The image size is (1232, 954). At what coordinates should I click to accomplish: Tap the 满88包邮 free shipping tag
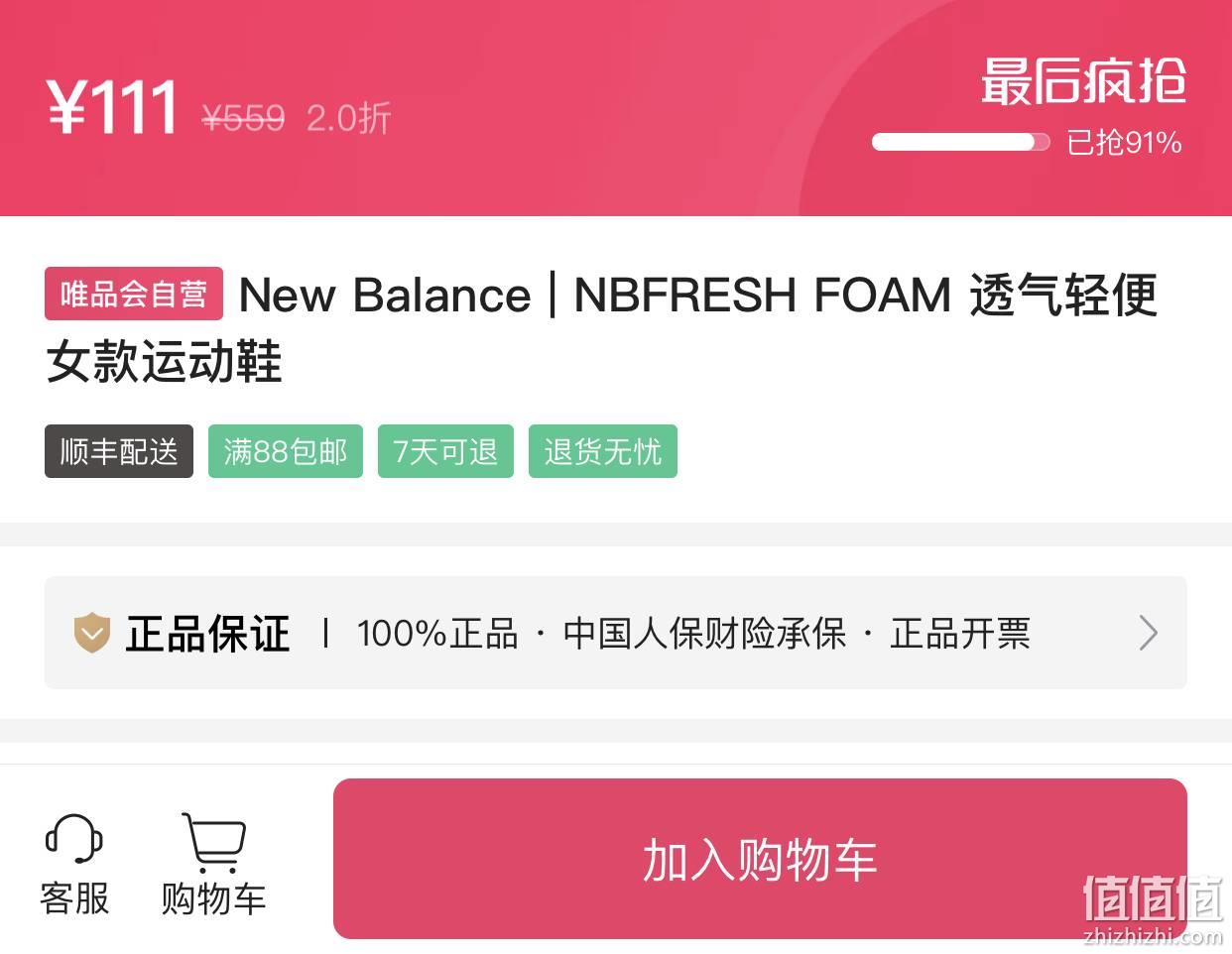[286, 451]
